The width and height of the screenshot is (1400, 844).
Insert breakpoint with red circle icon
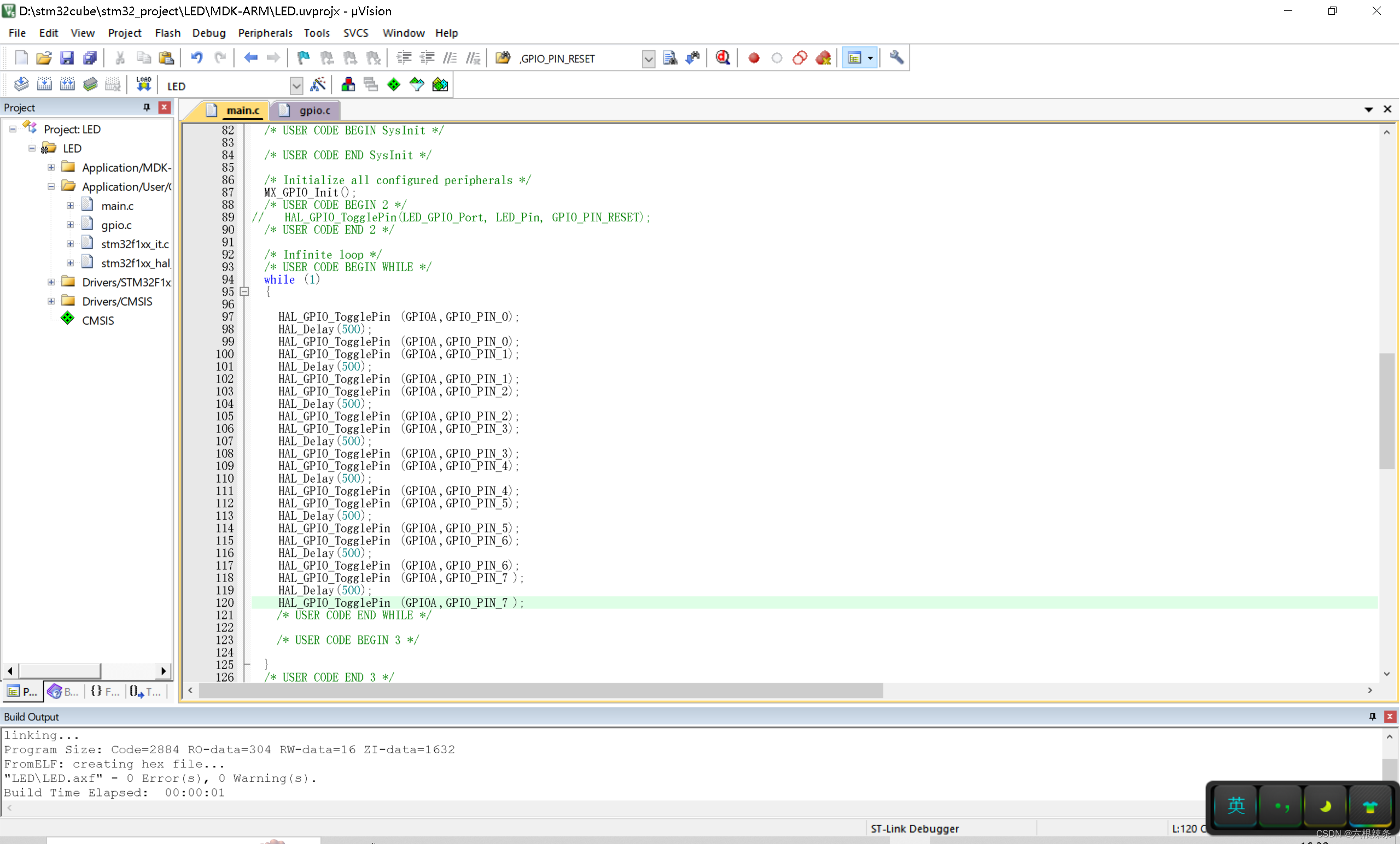[x=754, y=58]
